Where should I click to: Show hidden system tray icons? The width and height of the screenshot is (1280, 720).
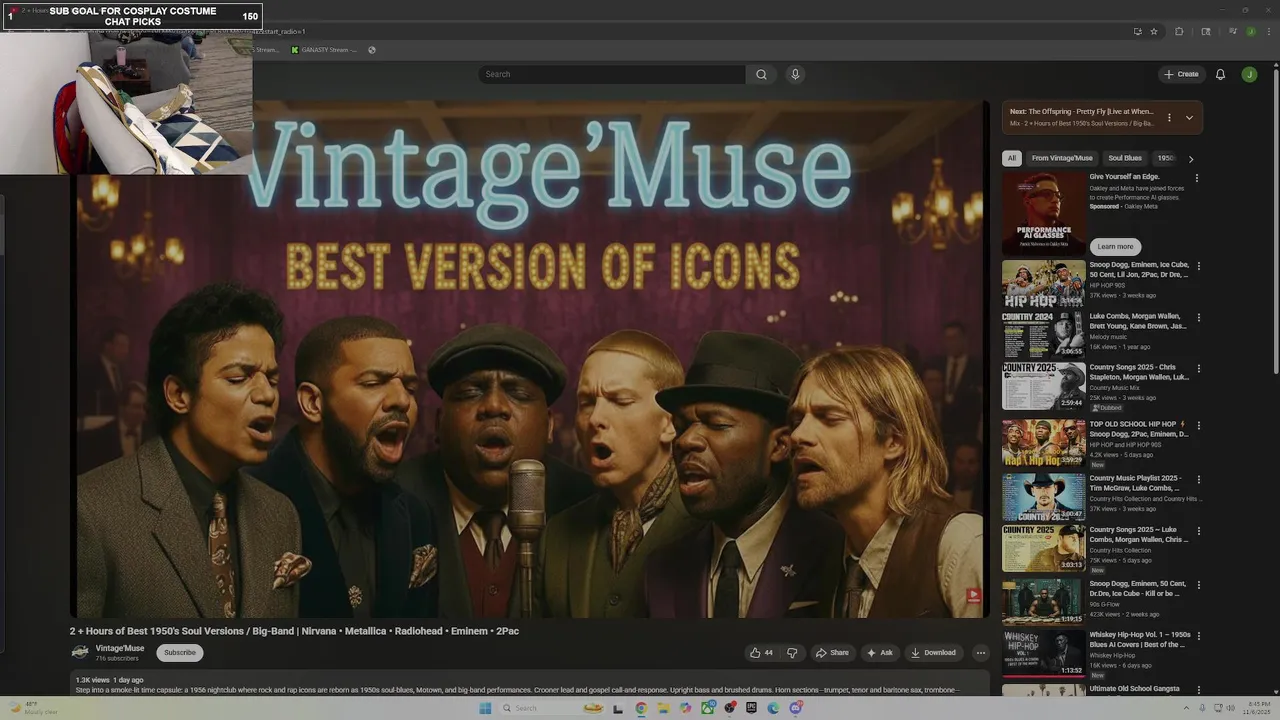pos(1187,708)
